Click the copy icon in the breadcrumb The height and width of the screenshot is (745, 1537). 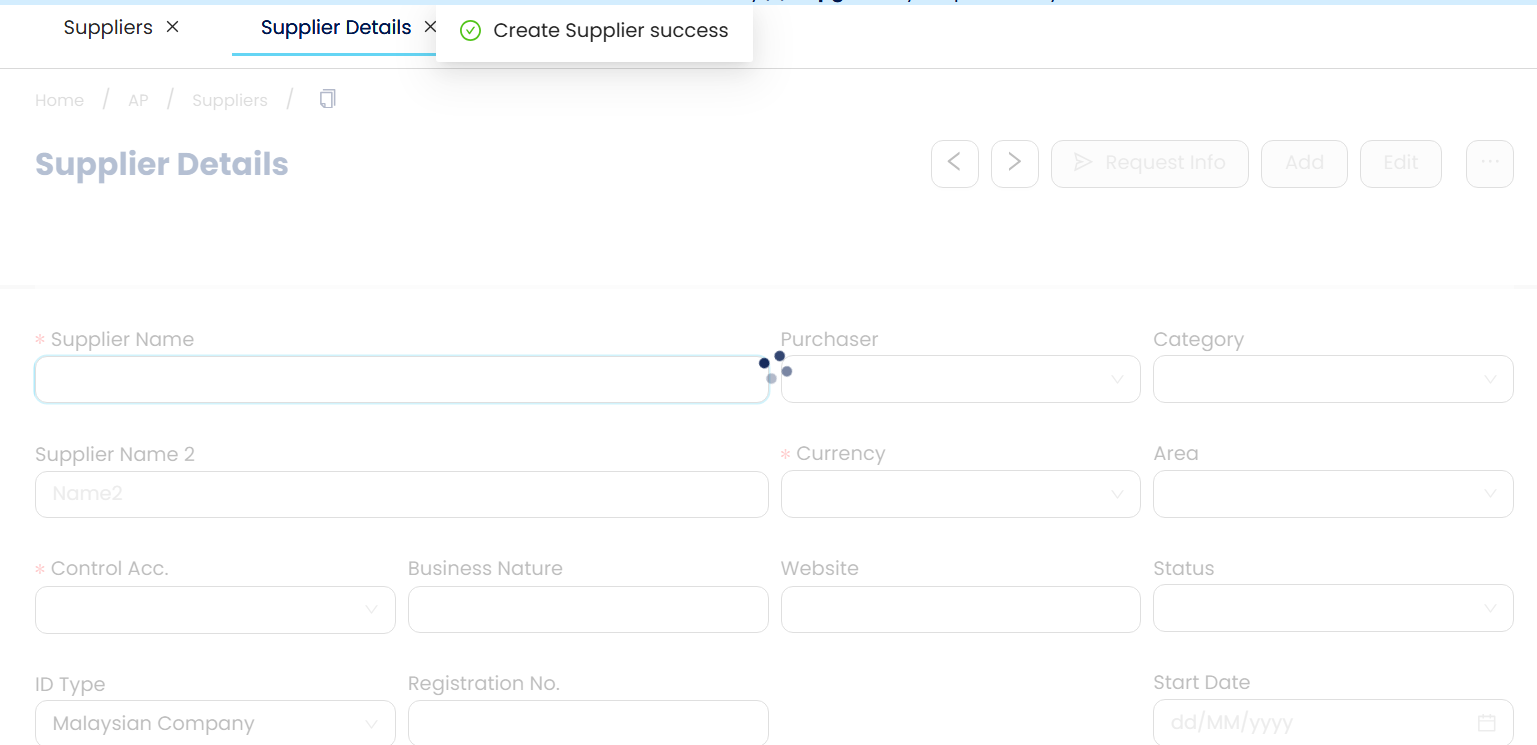click(327, 99)
